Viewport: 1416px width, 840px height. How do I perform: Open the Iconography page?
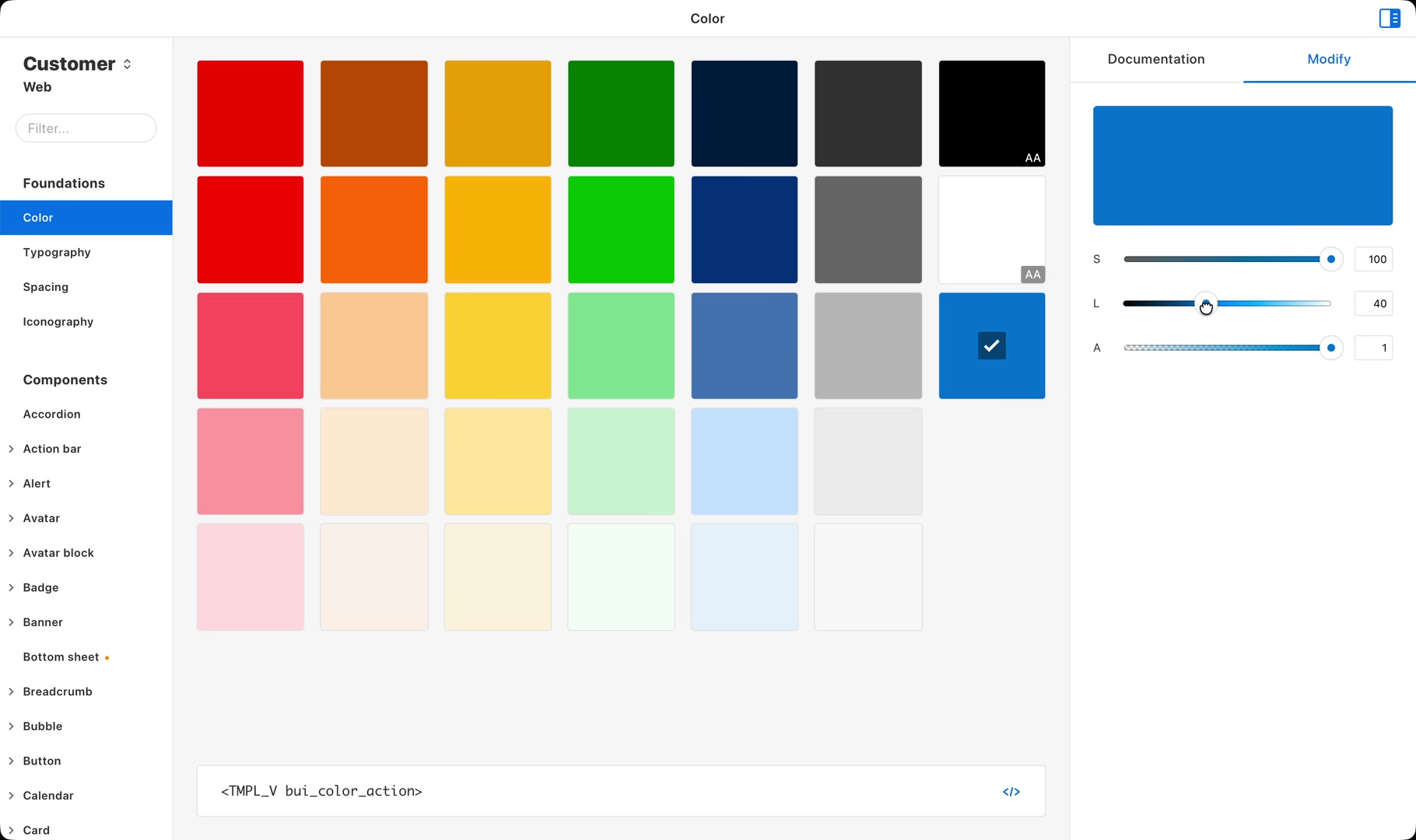58,322
